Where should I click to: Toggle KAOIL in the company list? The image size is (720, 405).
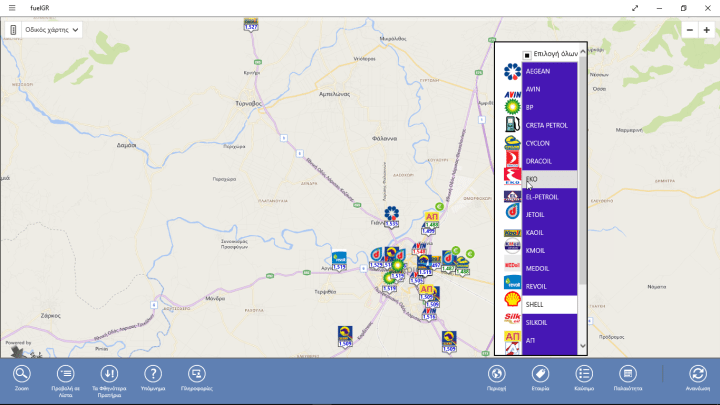[x=549, y=232]
